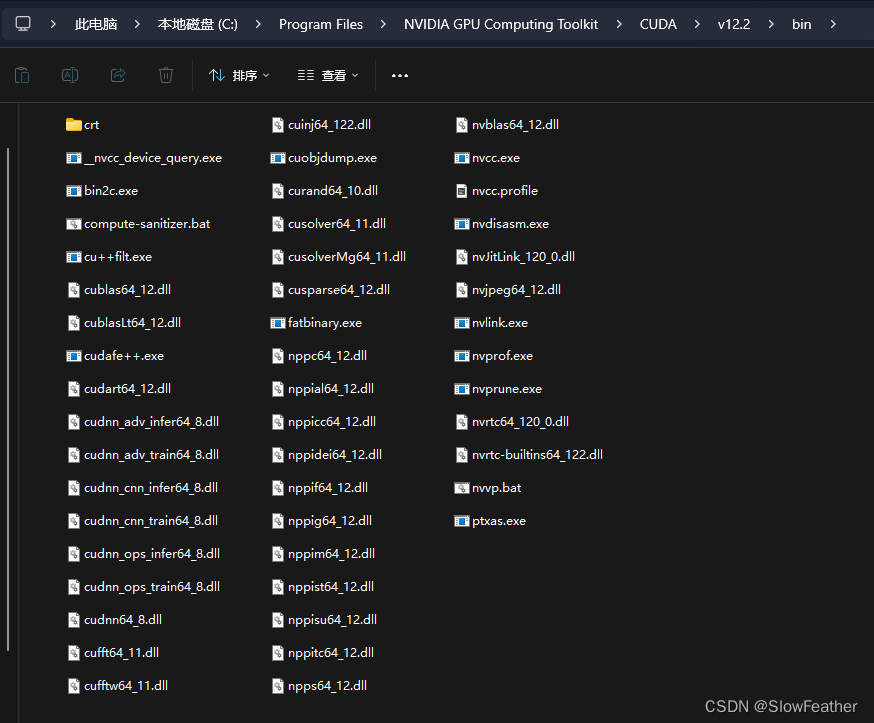This screenshot has height=723, width=874.
Task: Navigate to NVIDIA GPU Computing Toolkit breadcrumb
Action: [501, 24]
